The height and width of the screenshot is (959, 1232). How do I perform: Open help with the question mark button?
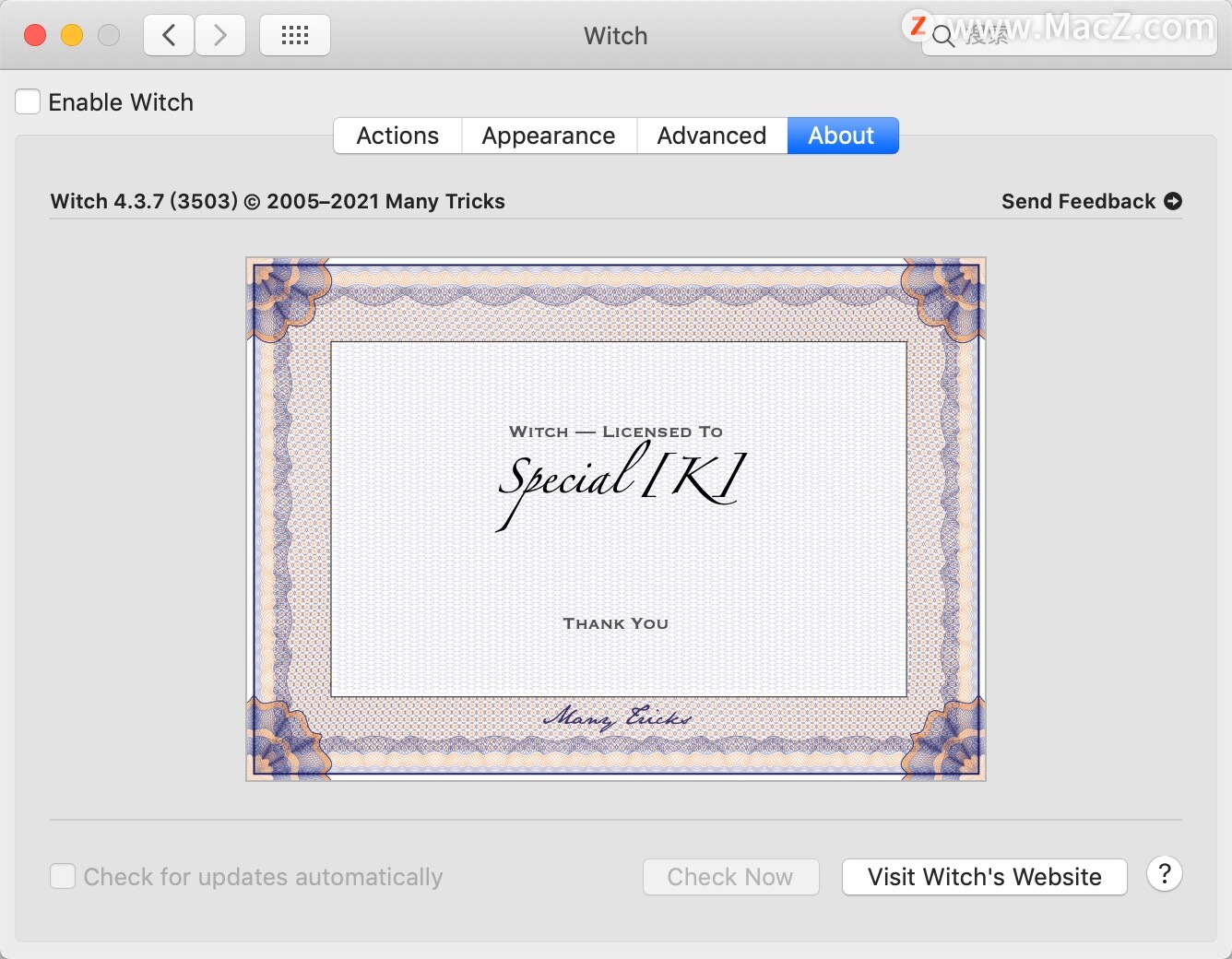point(1165,873)
